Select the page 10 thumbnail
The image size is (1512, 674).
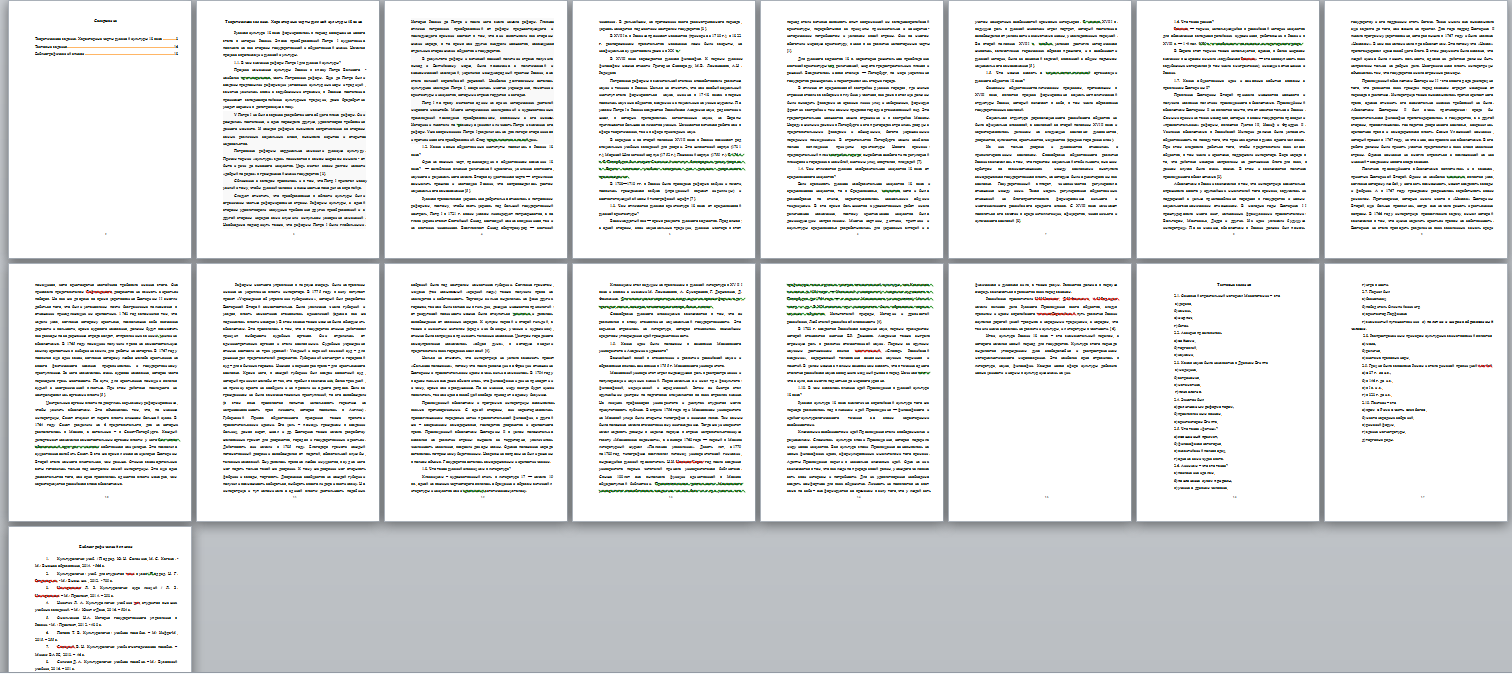pyautogui.click(x=287, y=391)
